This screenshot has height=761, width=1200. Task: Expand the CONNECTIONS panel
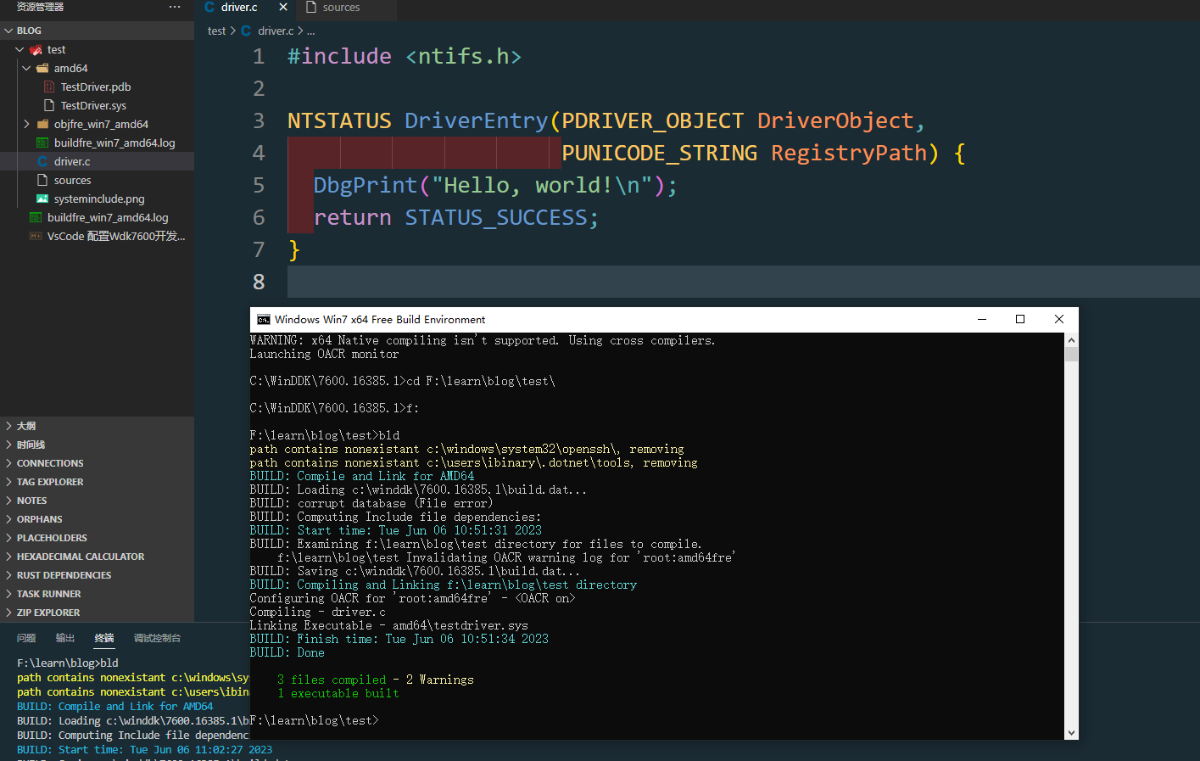click(97, 463)
